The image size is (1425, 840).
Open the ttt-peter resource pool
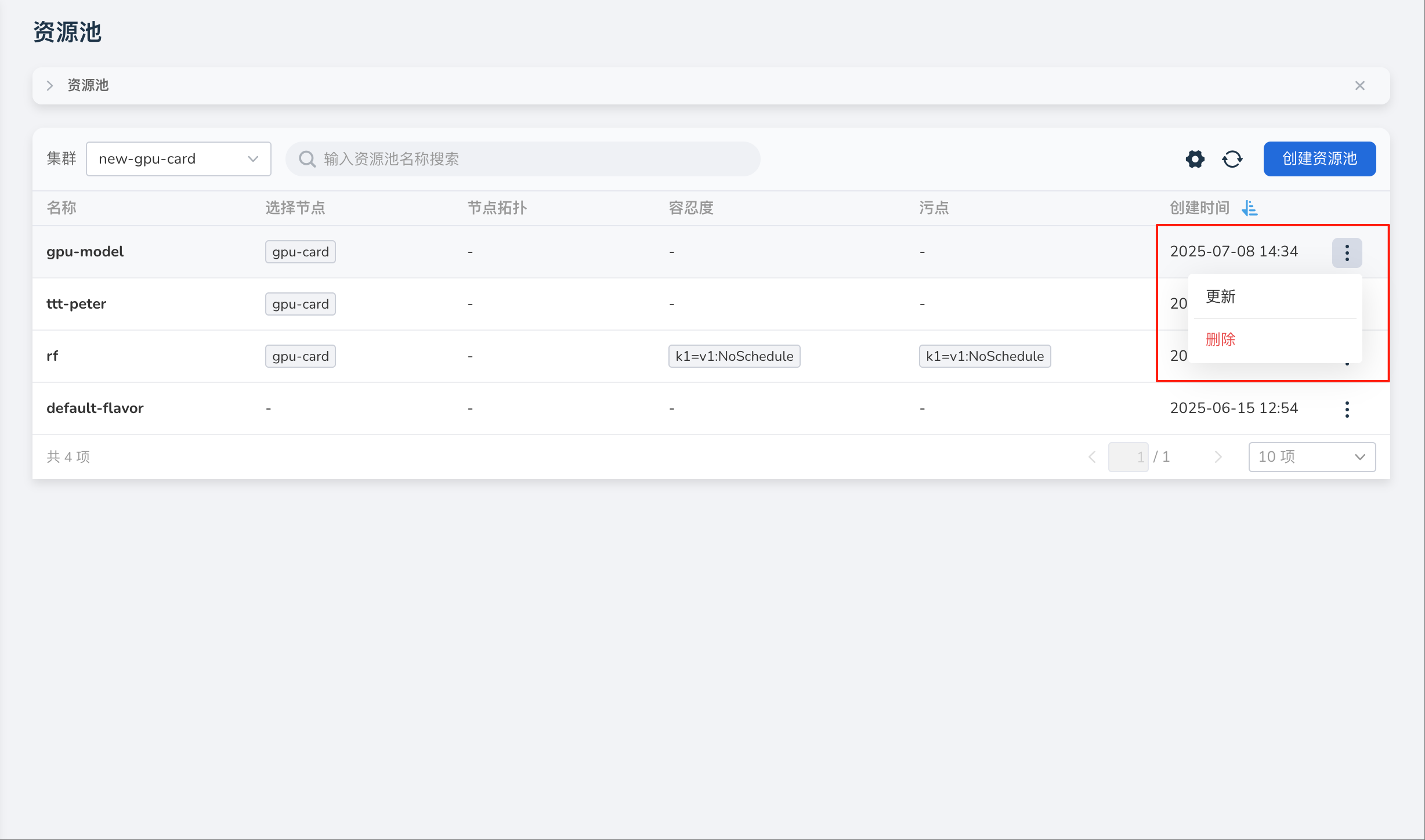pyautogui.click(x=76, y=304)
